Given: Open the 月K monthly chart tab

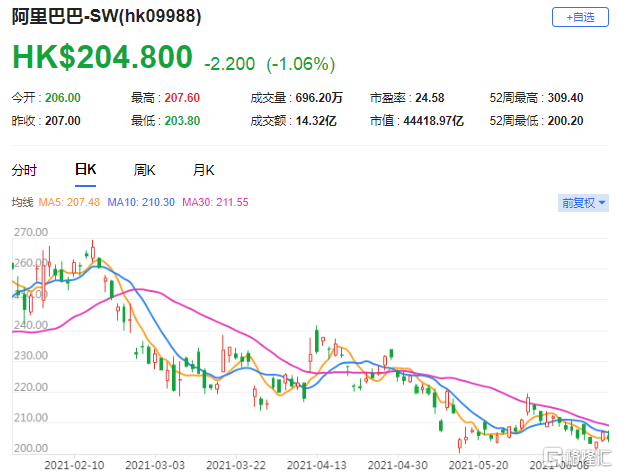Looking at the screenshot, I should [x=203, y=170].
